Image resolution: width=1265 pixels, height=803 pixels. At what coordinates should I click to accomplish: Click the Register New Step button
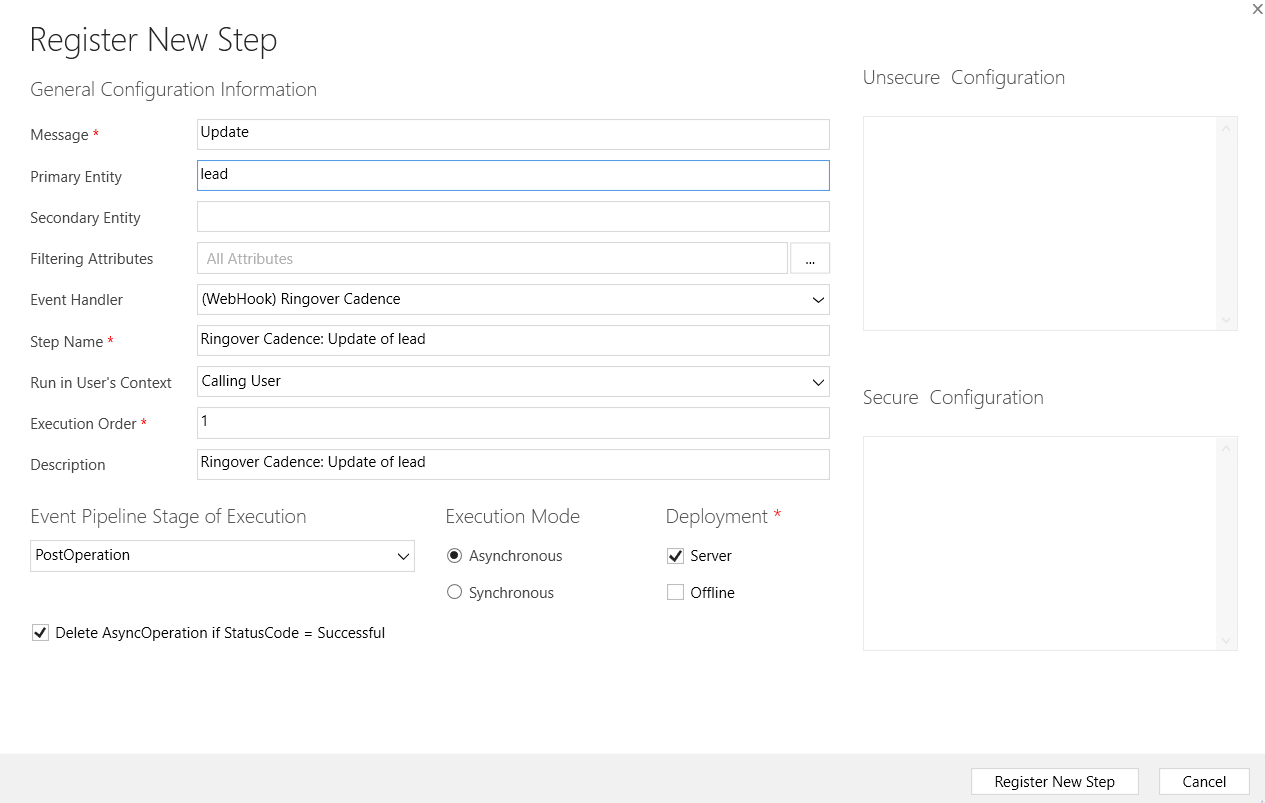[1055, 782]
